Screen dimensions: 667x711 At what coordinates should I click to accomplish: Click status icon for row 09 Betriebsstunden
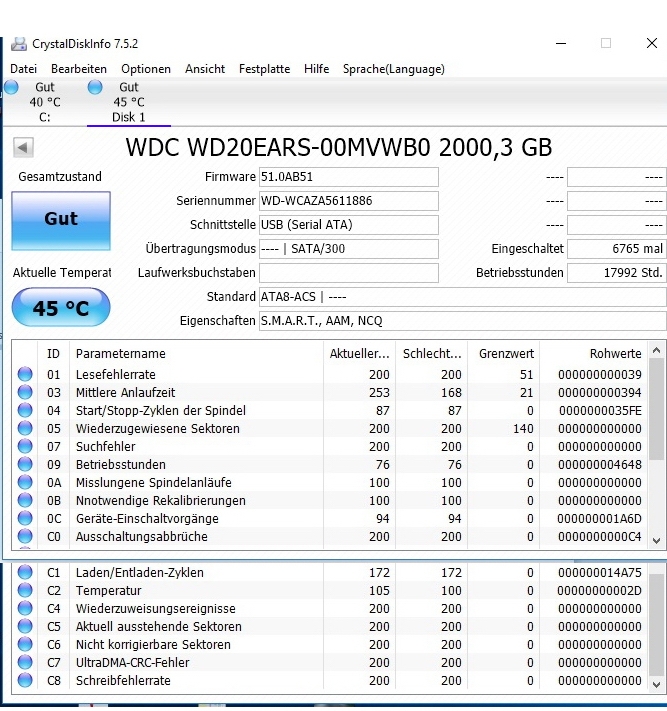(25, 464)
